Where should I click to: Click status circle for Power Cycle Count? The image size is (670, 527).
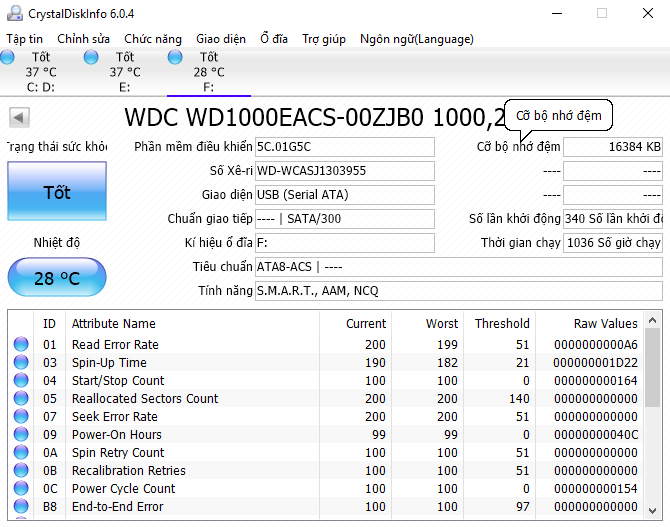(21, 488)
